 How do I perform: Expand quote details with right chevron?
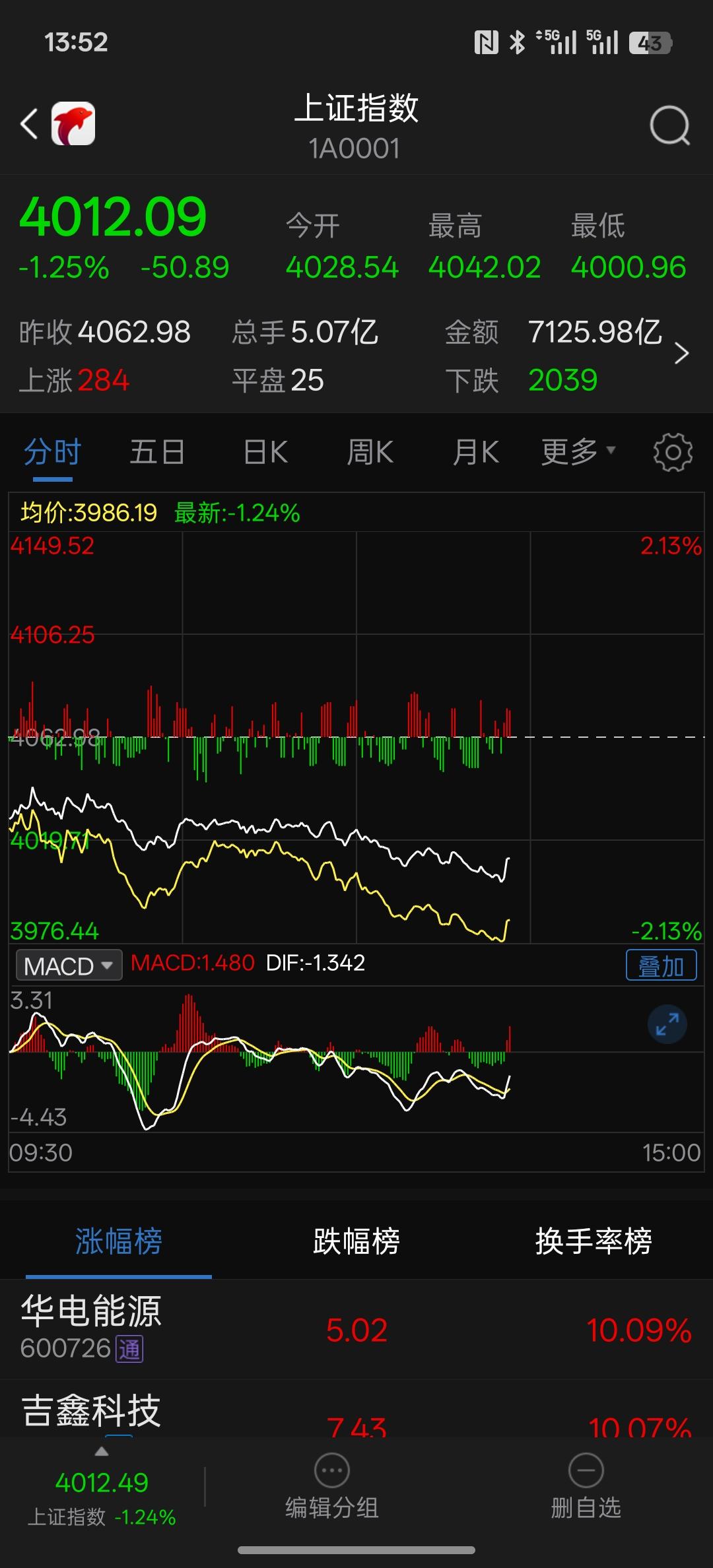[682, 354]
